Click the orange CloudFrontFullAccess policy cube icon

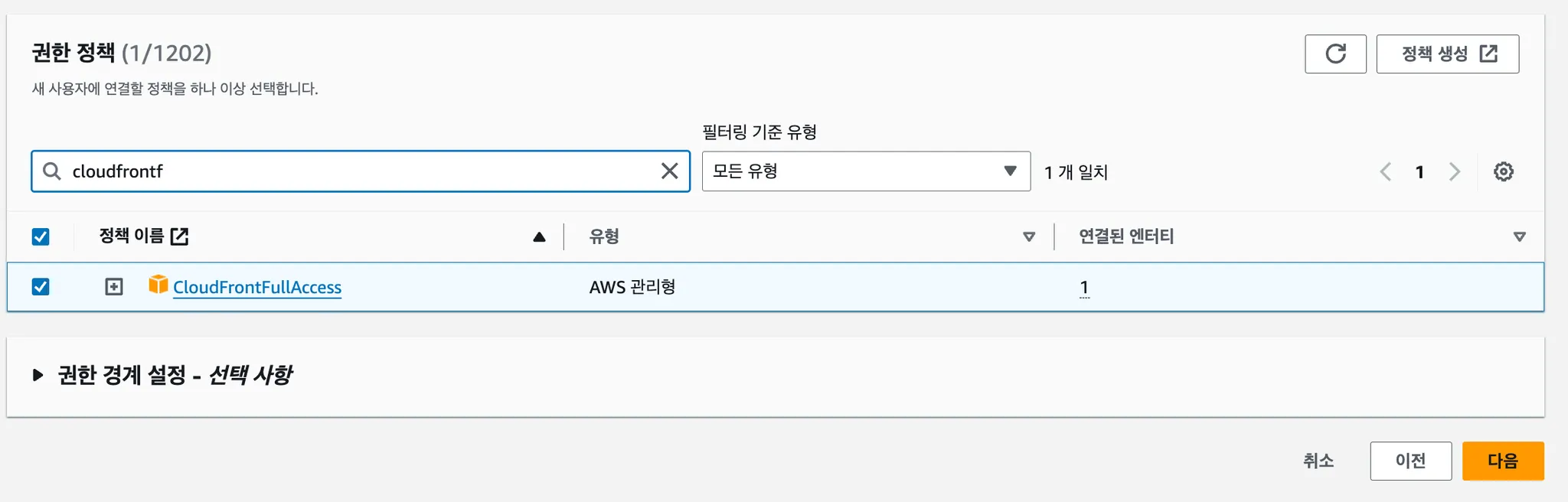tap(158, 285)
